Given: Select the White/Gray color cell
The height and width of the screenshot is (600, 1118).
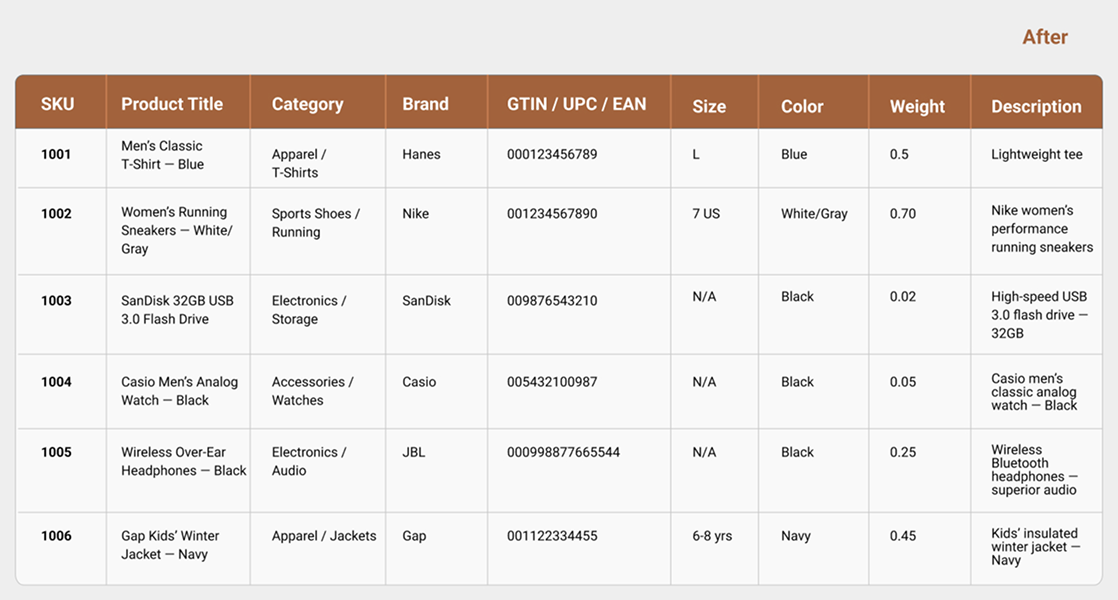Looking at the screenshot, I should 814,213.
